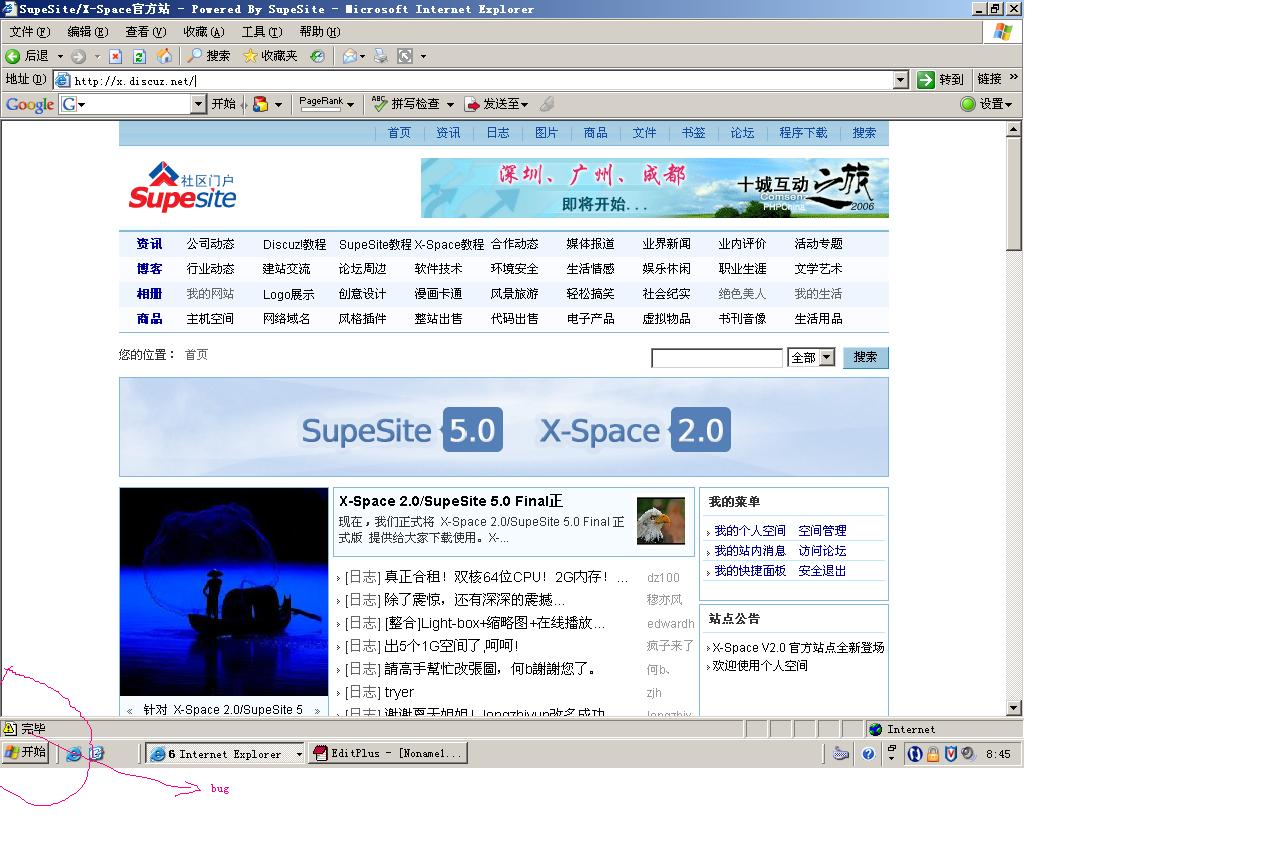
Task: Expand the Google search box dropdown
Action: [x=198, y=104]
